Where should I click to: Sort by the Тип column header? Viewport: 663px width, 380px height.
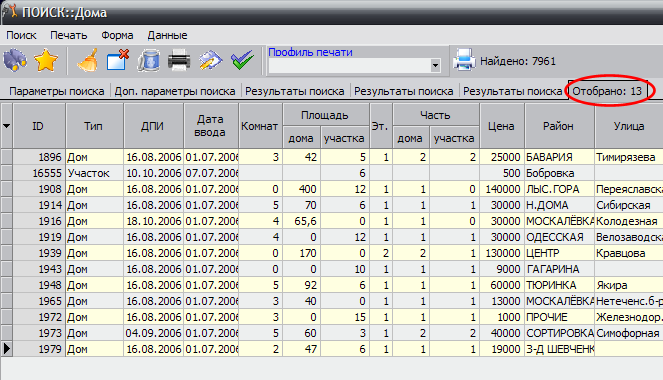pyautogui.click(x=94, y=126)
